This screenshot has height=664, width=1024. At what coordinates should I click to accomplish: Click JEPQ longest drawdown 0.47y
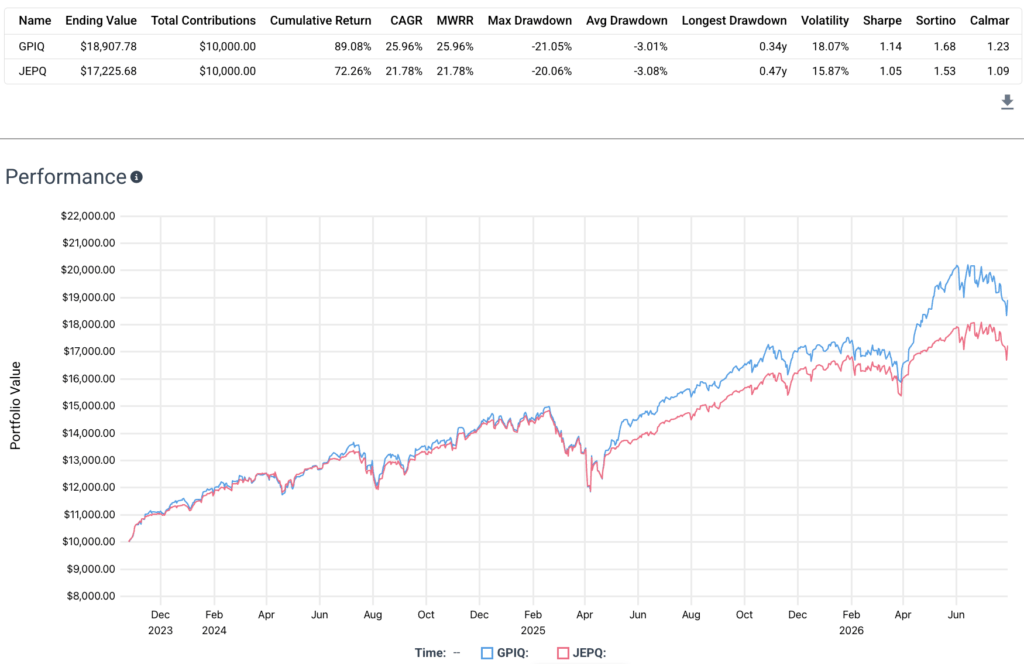pyautogui.click(x=773, y=71)
